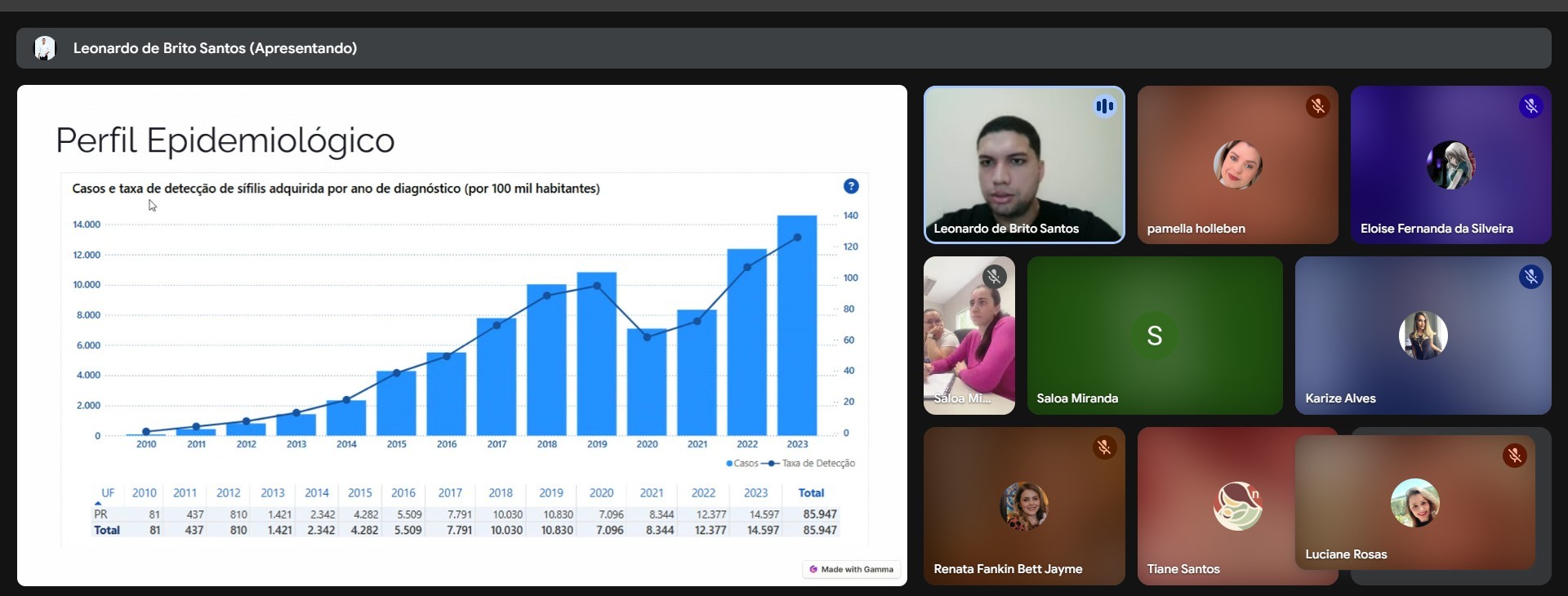
Task: Click the speaking indicator on Leonardo's tile
Action: 1104,106
